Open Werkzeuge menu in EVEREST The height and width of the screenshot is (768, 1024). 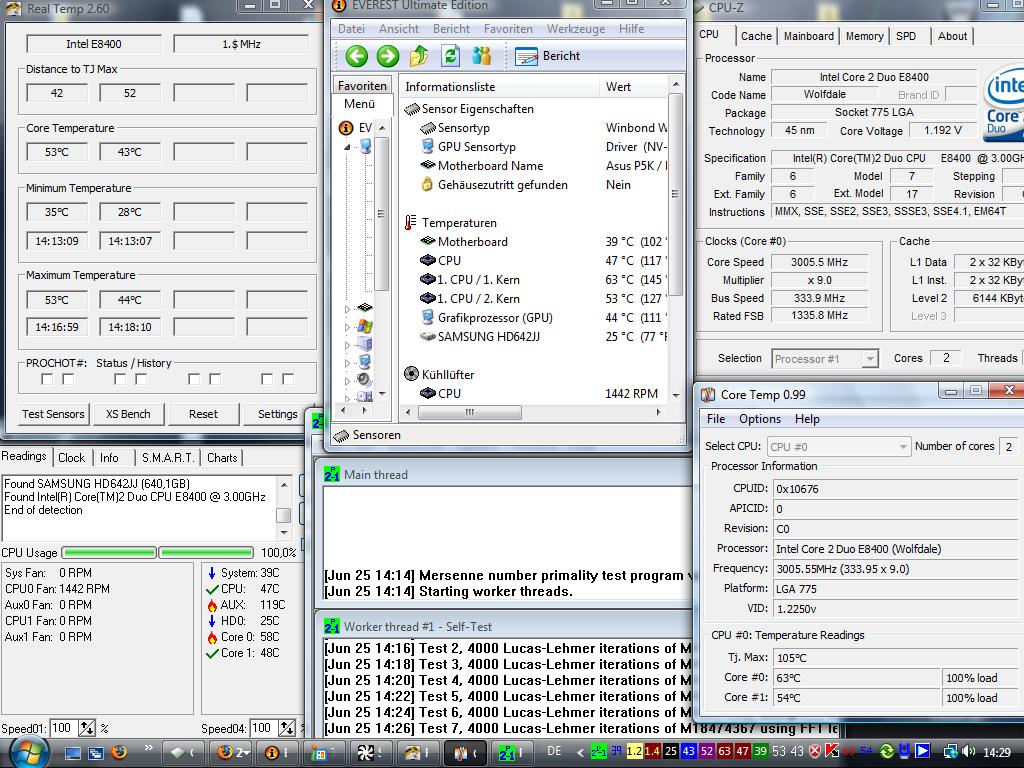click(576, 29)
